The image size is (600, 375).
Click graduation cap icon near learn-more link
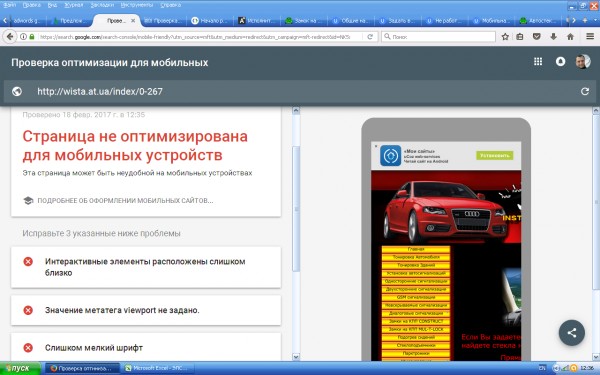point(28,201)
